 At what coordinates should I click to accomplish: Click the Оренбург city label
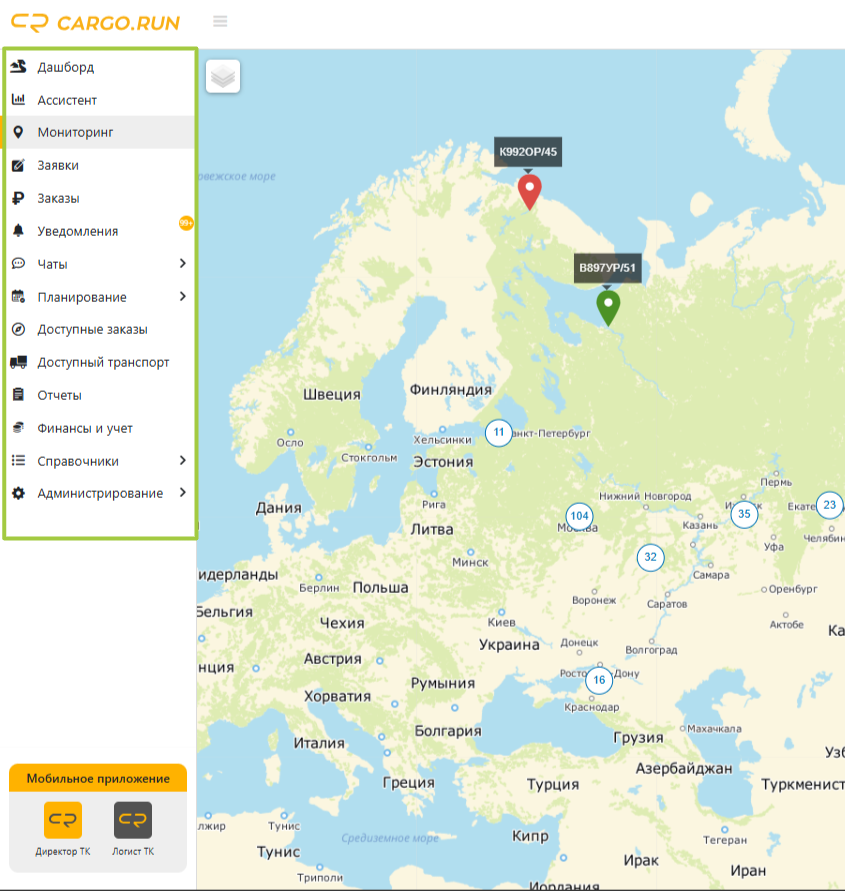pyautogui.click(x=793, y=589)
